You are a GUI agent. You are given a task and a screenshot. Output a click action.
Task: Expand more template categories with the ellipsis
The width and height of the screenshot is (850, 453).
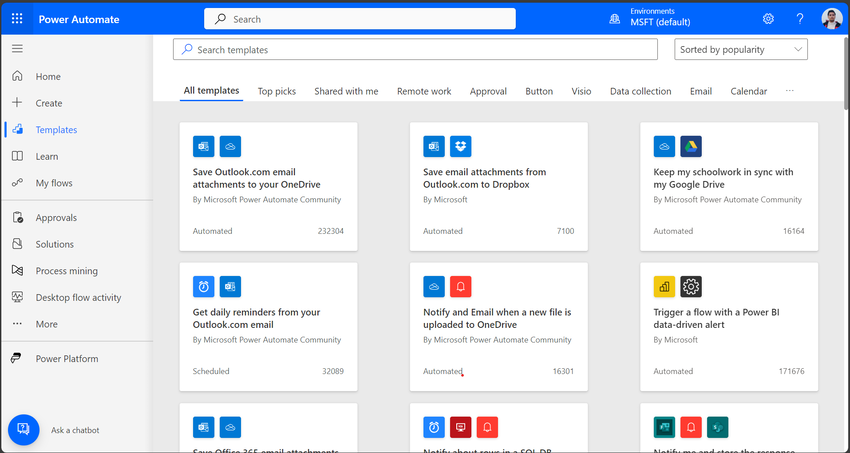tap(789, 91)
